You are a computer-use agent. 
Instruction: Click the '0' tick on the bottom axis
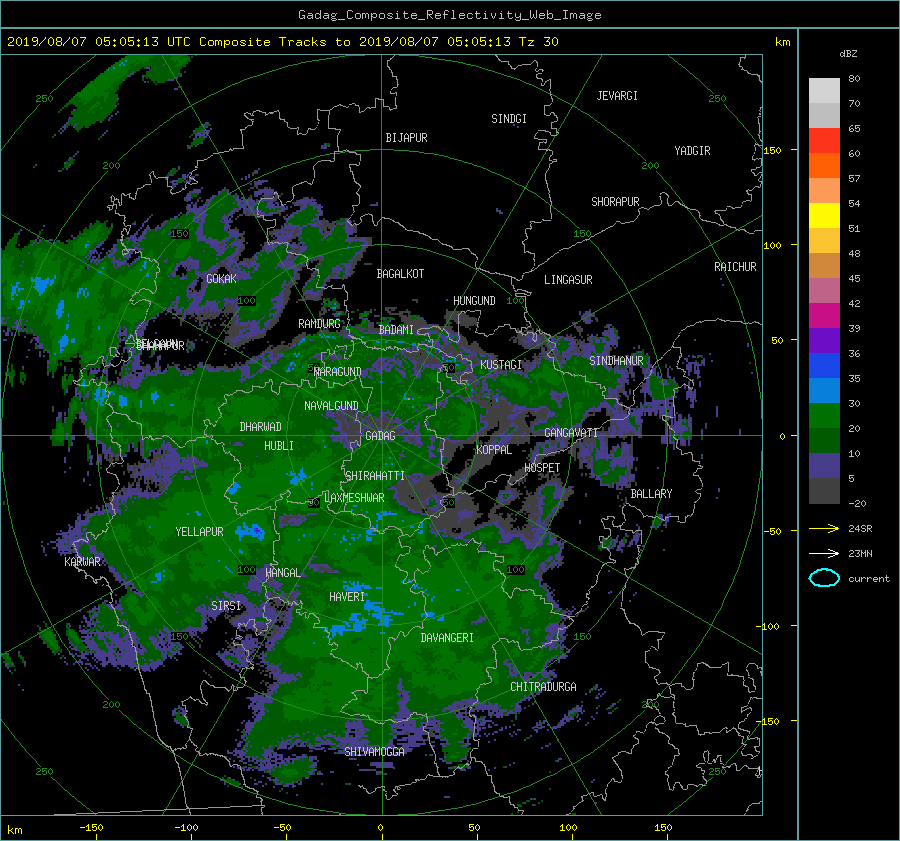[x=380, y=828]
